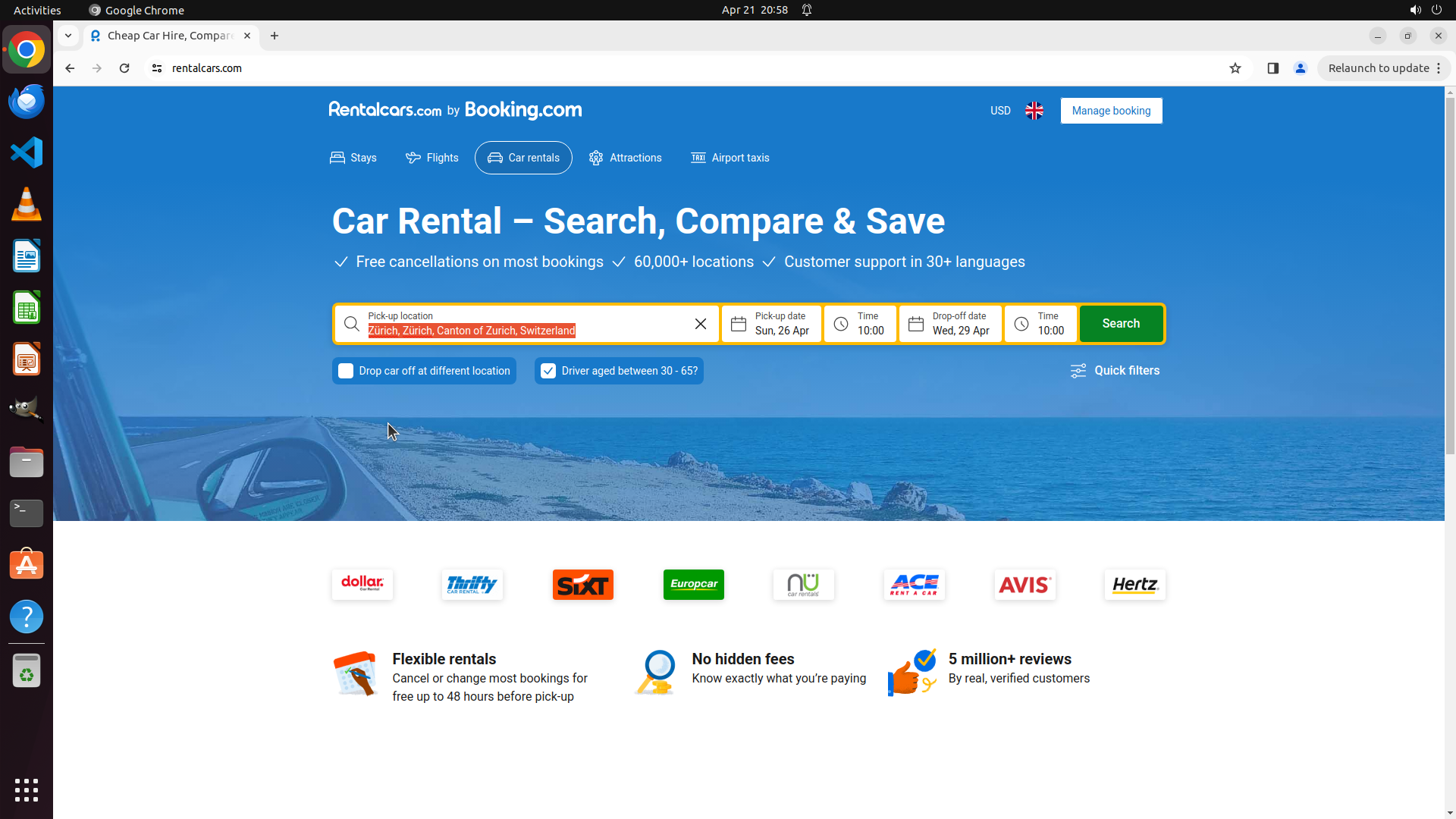Clear the pick-up location with X icon
Viewport: 1456px width, 819px height.
[x=700, y=324]
